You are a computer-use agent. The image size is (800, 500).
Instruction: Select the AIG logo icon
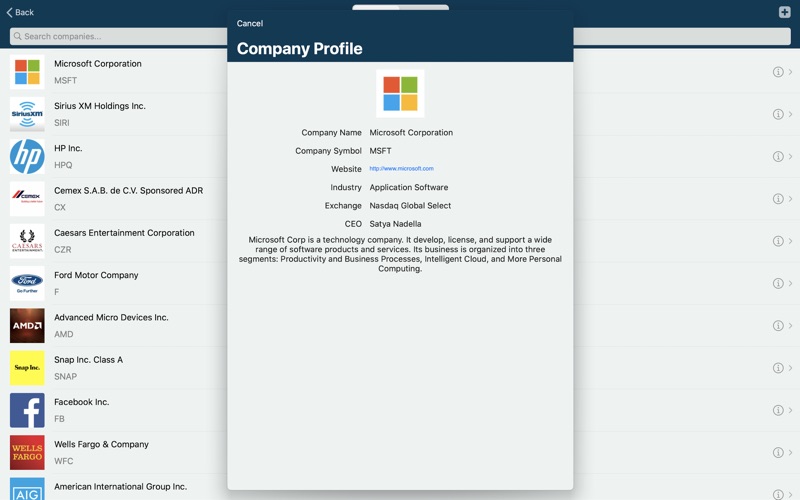click(x=27, y=489)
